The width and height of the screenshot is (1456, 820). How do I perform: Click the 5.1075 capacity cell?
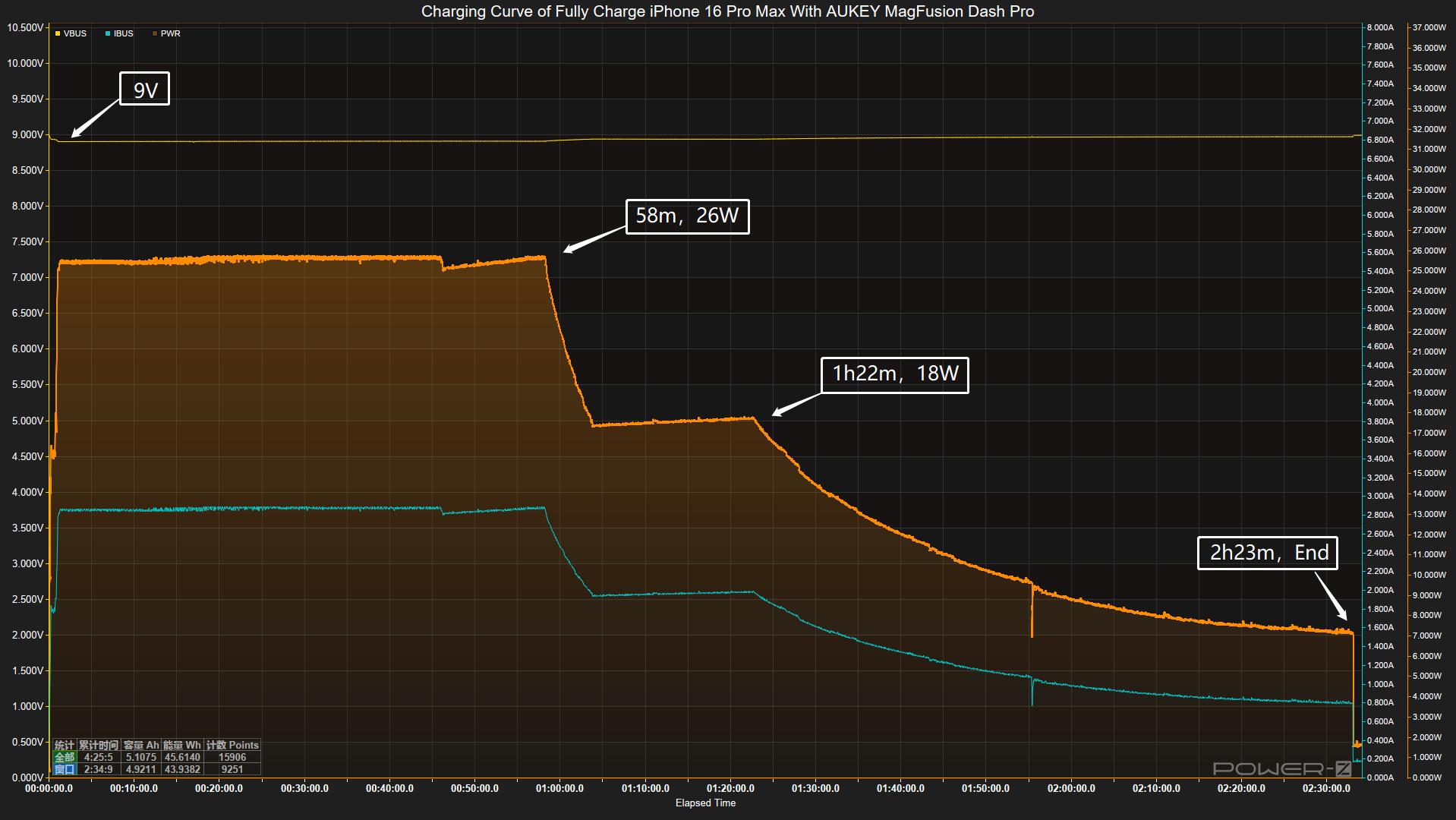tap(141, 757)
